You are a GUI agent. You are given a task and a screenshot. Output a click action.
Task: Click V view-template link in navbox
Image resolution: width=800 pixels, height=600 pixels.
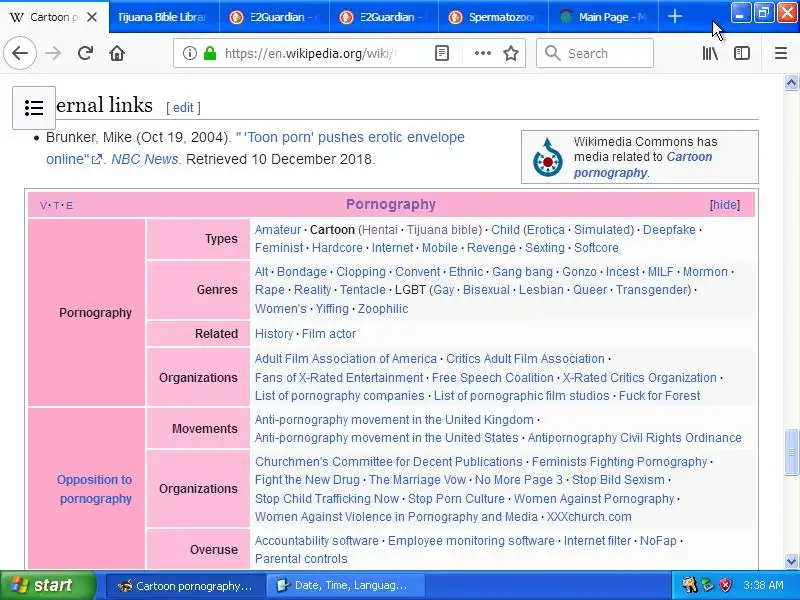pyautogui.click(x=43, y=206)
